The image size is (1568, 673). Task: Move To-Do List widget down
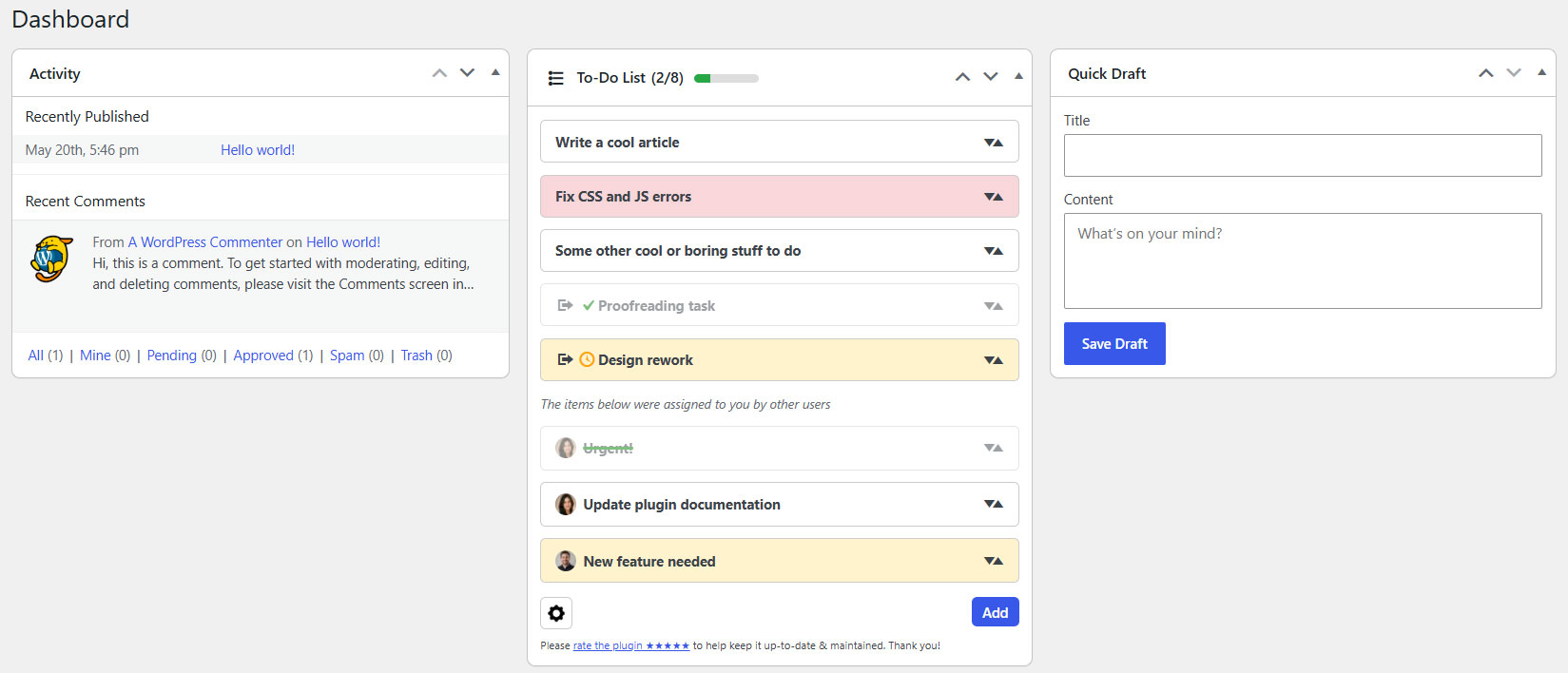pos(991,77)
